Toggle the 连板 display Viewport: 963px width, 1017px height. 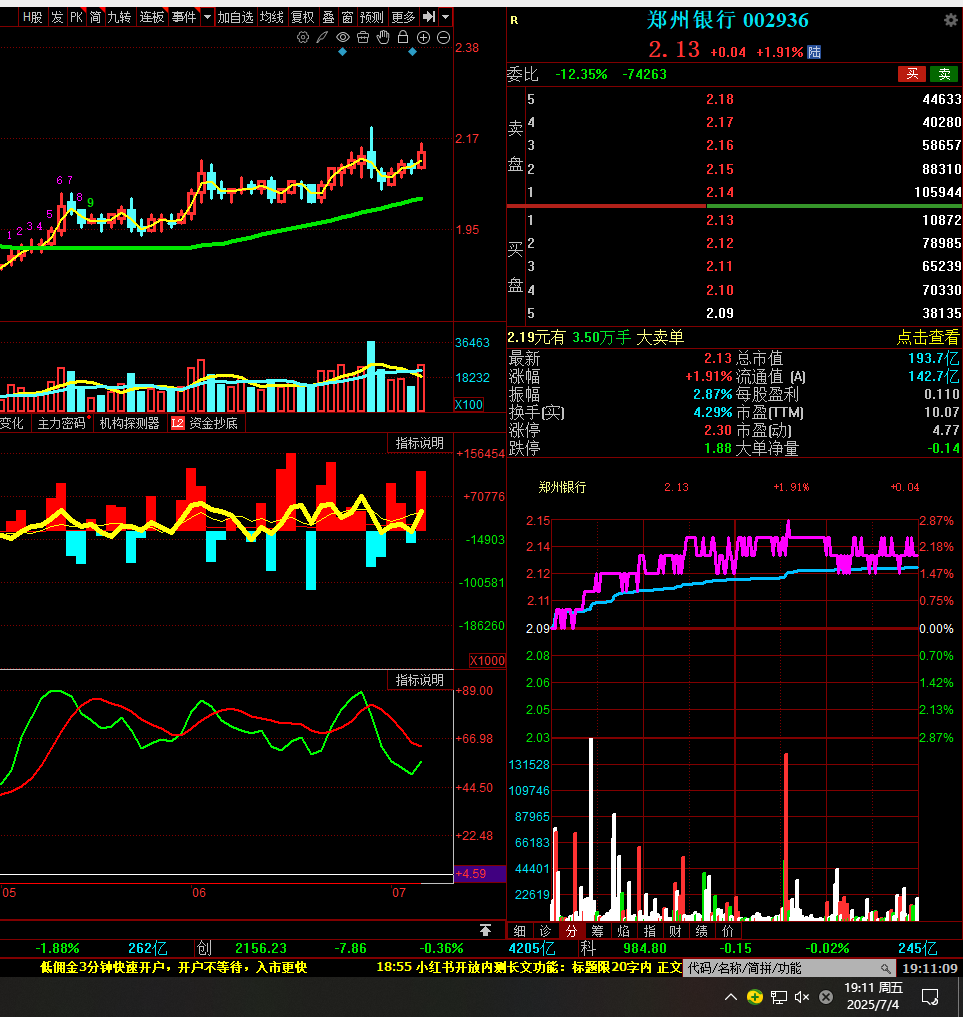152,17
